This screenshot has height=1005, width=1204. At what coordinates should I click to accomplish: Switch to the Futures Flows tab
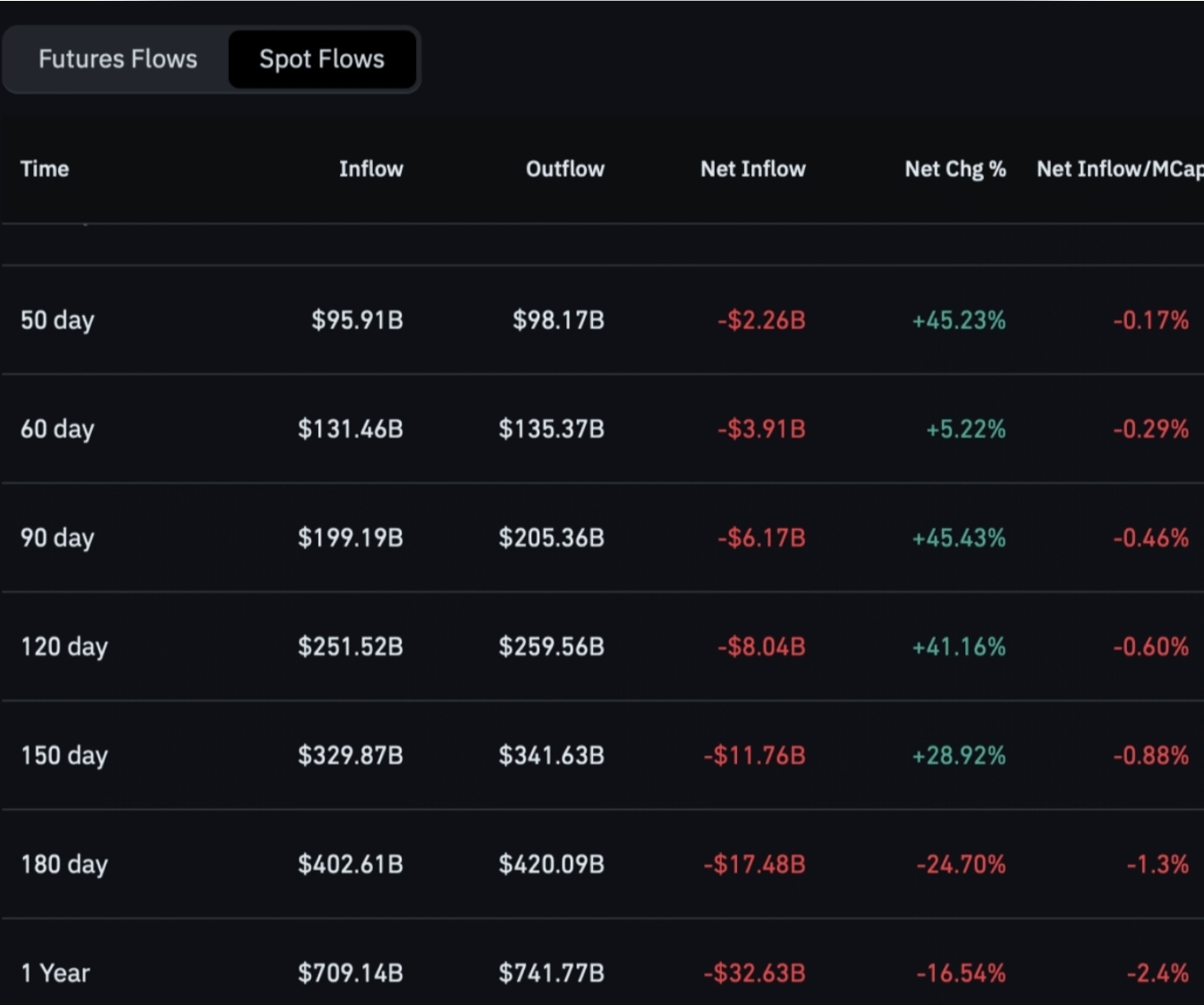click(117, 59)
